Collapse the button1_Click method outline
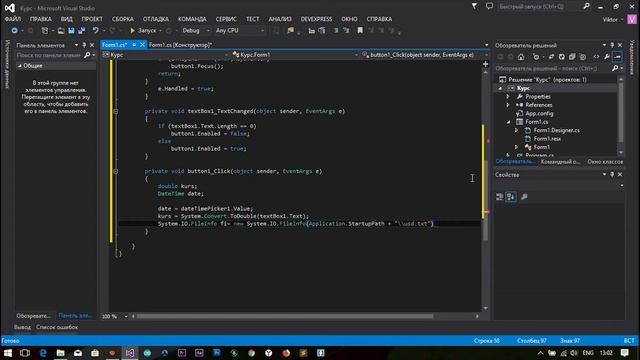 coord(116,171)
